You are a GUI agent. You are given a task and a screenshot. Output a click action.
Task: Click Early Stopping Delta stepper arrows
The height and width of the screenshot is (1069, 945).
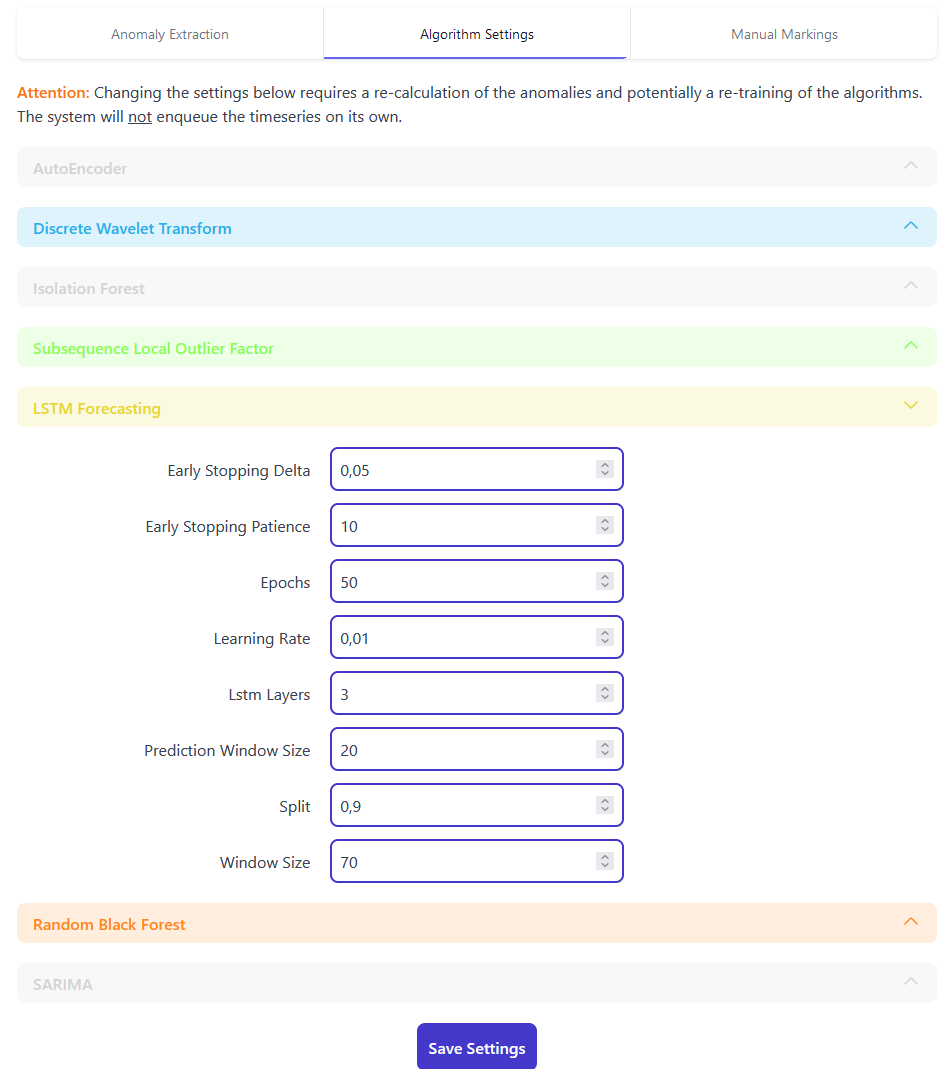tap(604, 469)
